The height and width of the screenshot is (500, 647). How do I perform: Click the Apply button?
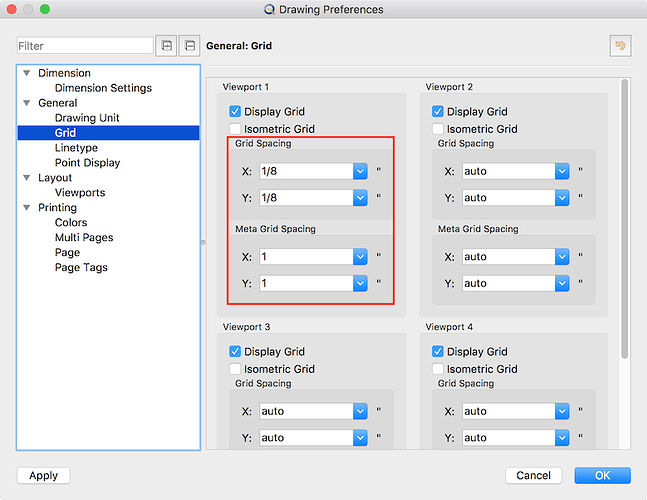43,476
